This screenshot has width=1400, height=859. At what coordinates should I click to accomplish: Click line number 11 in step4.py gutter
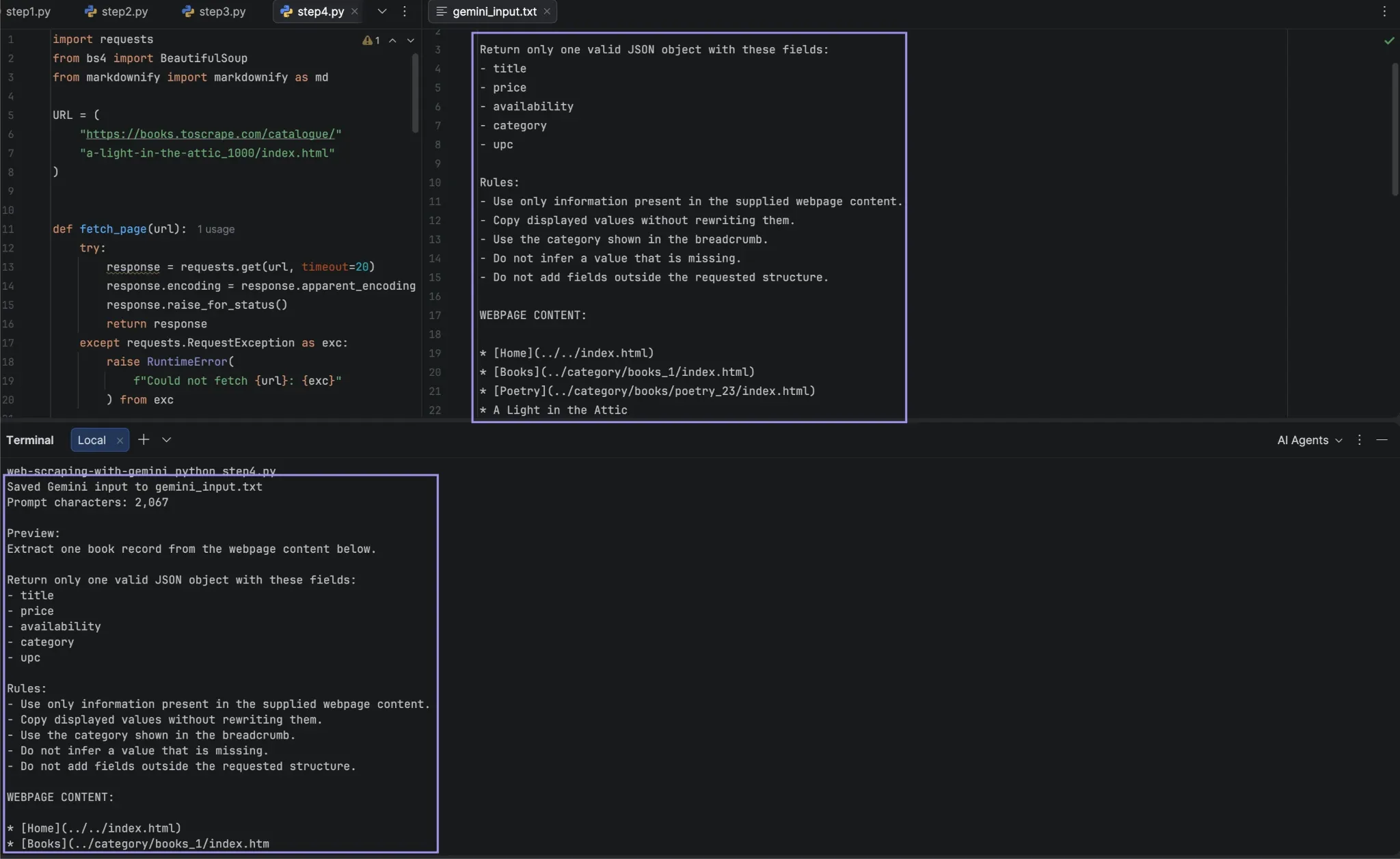point(8,229)
